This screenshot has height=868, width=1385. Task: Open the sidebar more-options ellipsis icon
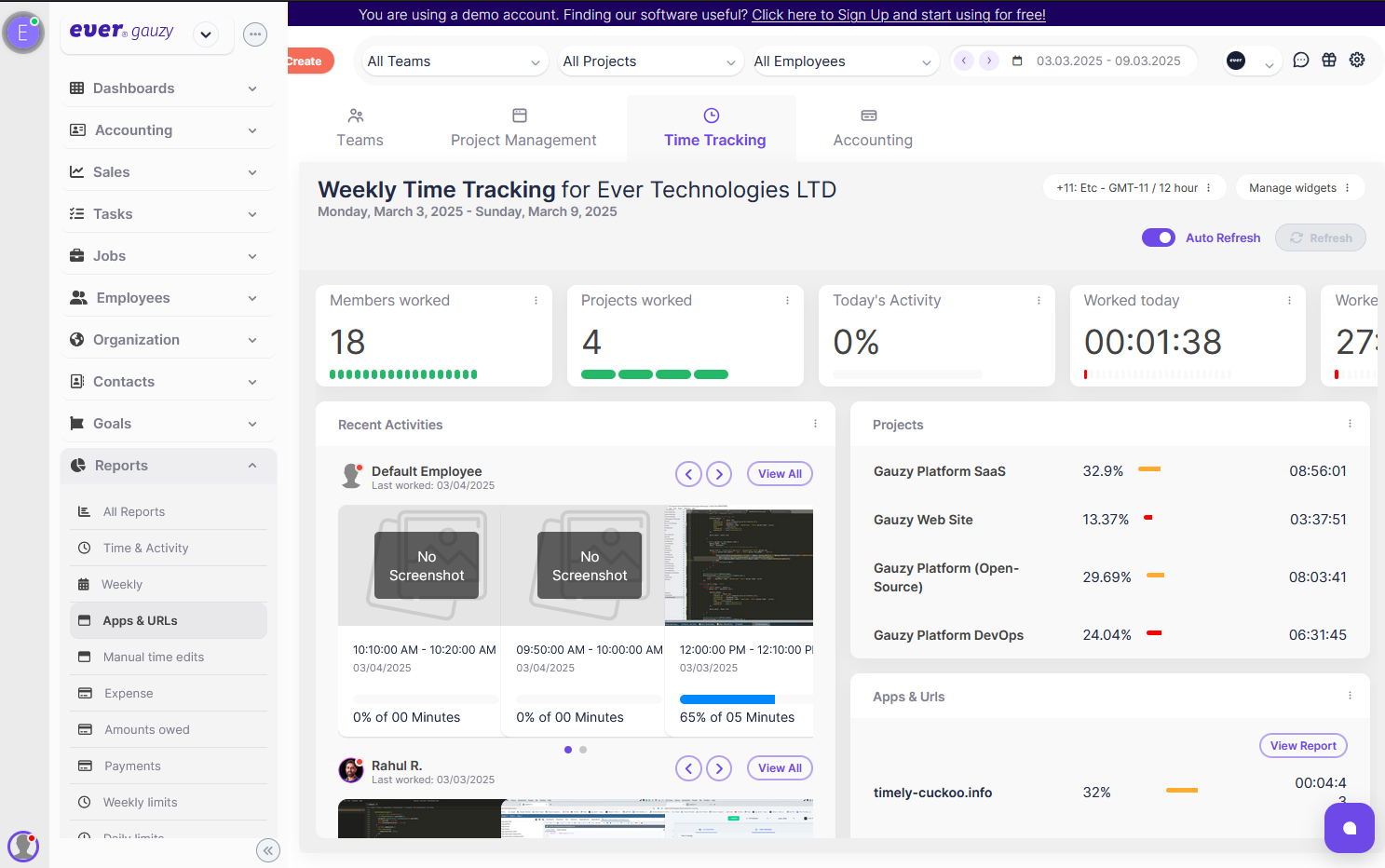[255, 34]
